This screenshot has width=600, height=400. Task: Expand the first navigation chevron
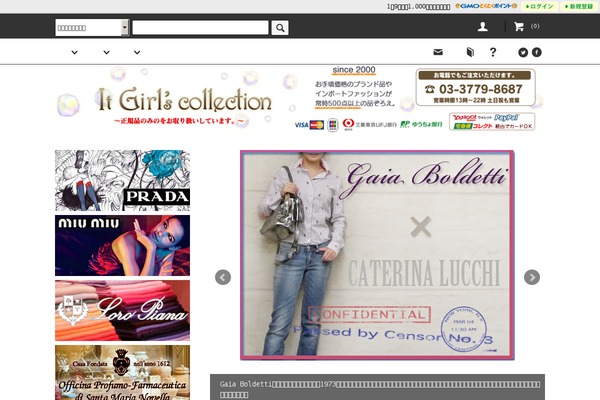tap(75, 52)
